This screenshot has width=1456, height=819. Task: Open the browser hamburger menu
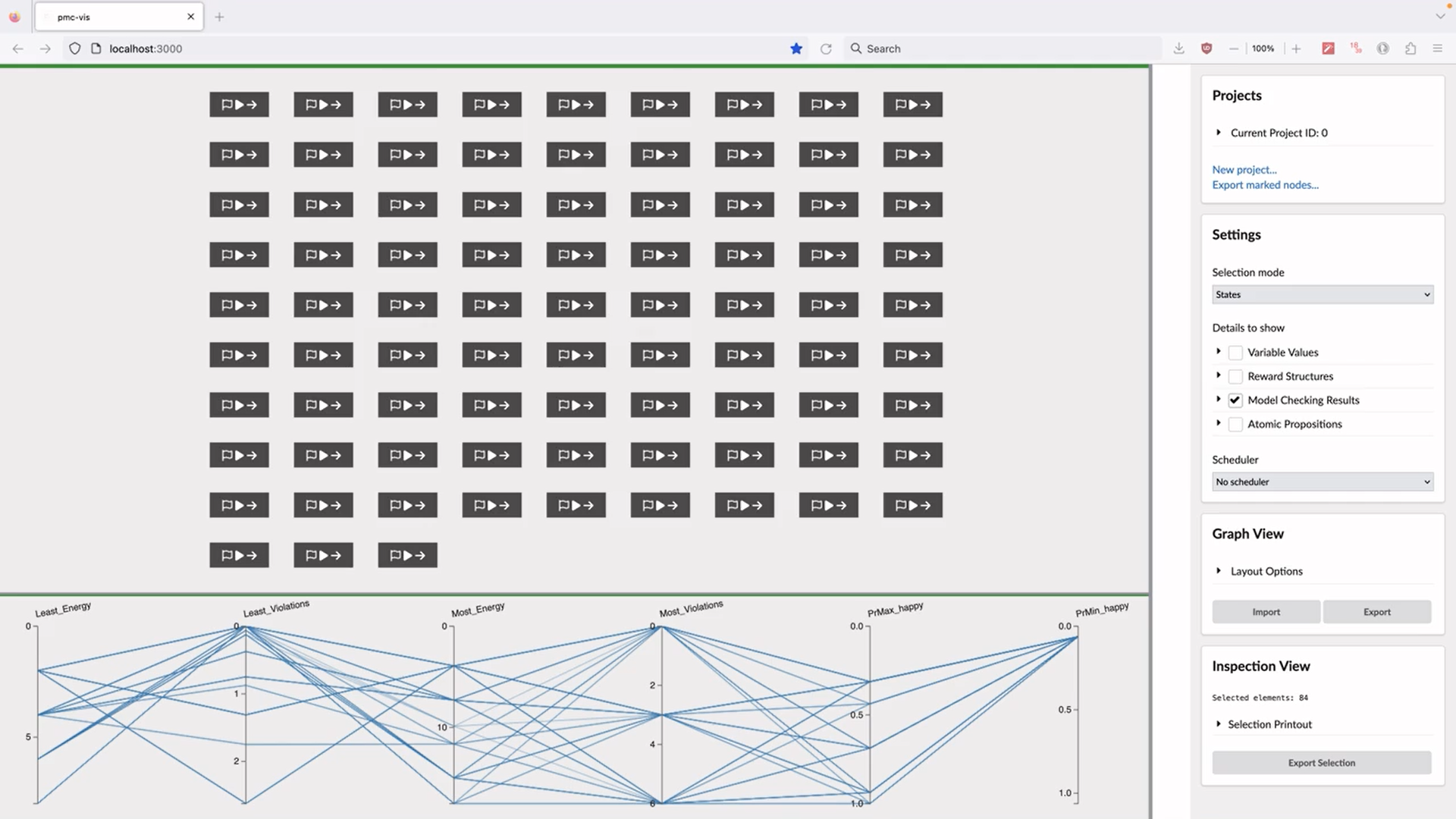(1437, 49)
